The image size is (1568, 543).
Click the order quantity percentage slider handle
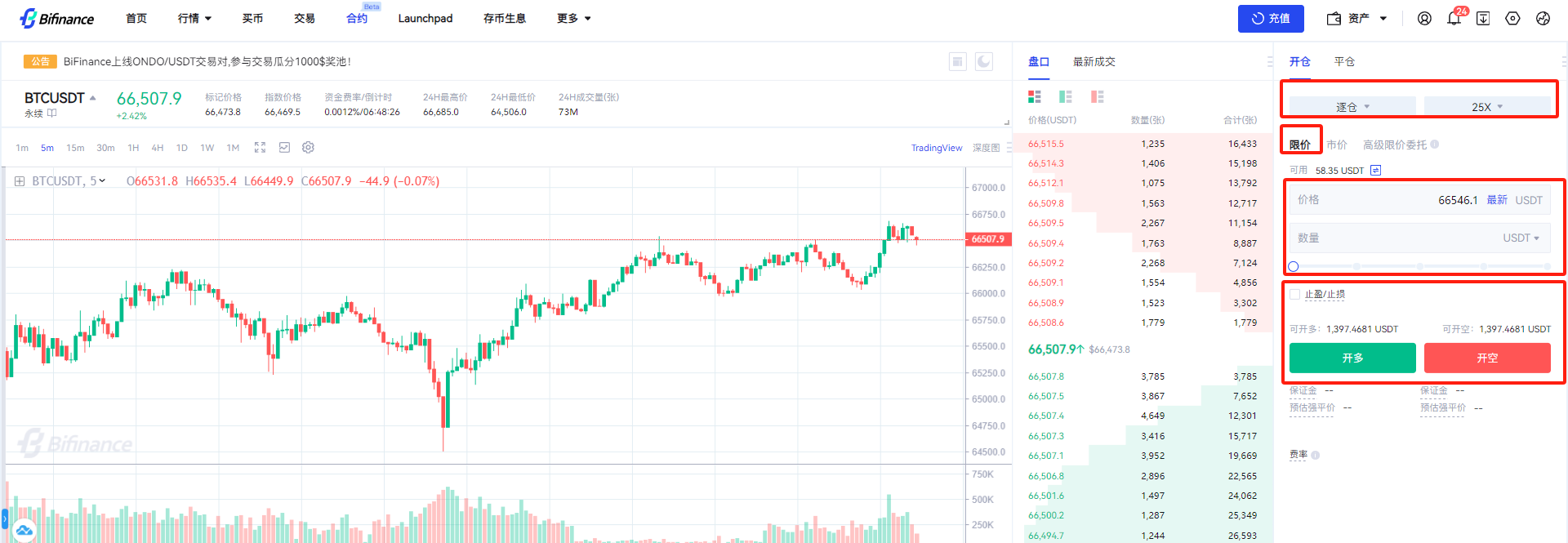(1294, 266)
